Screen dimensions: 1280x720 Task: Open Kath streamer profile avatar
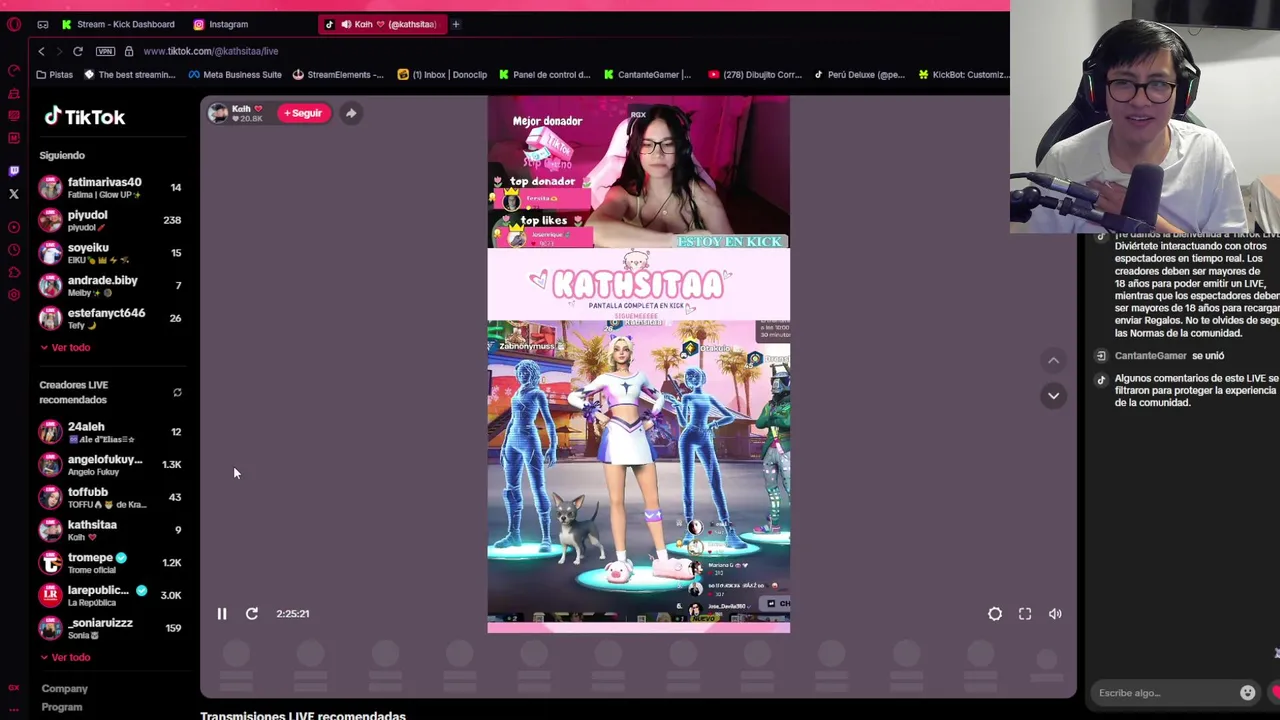(218, 113)
